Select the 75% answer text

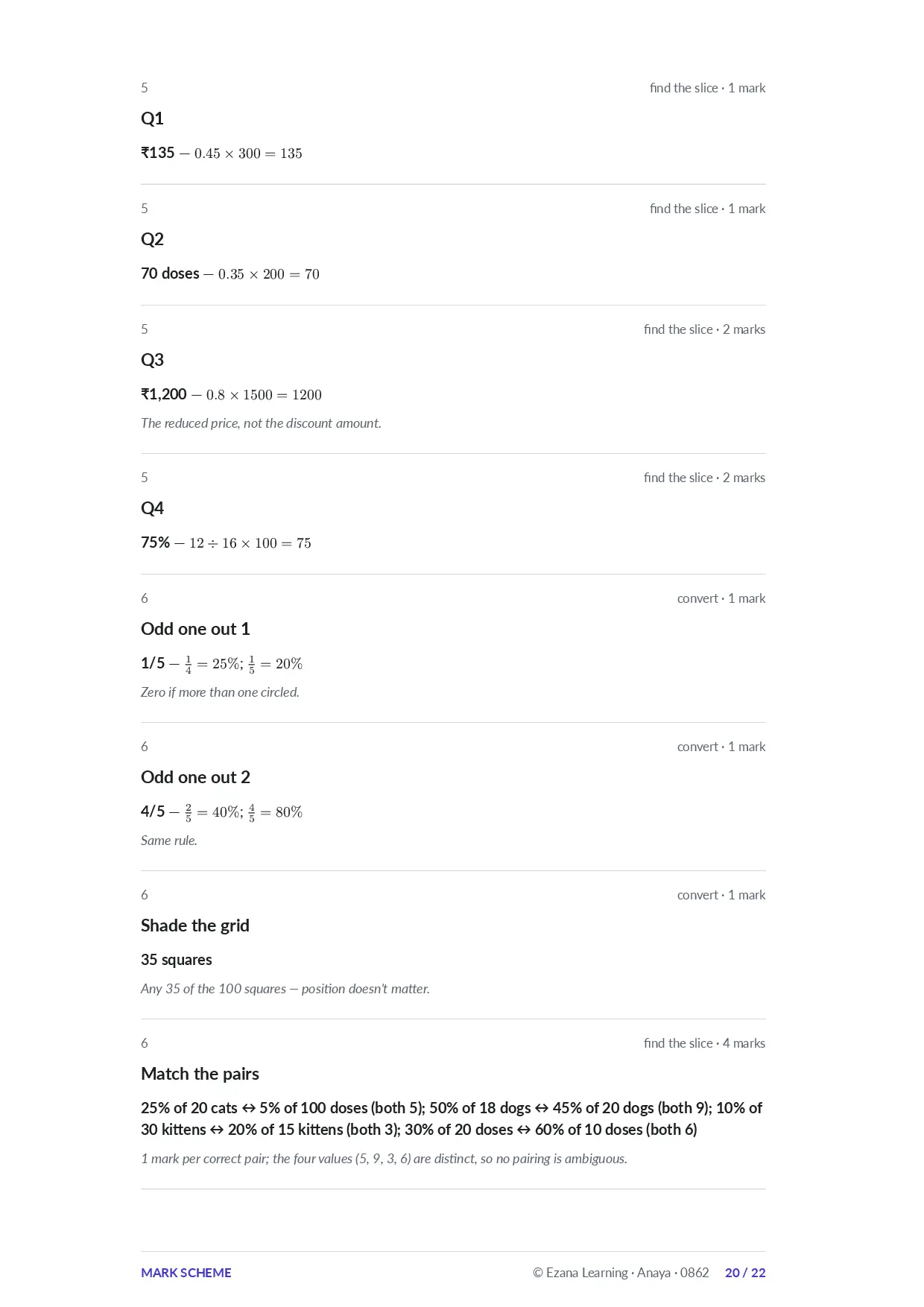tap(155, 542)
